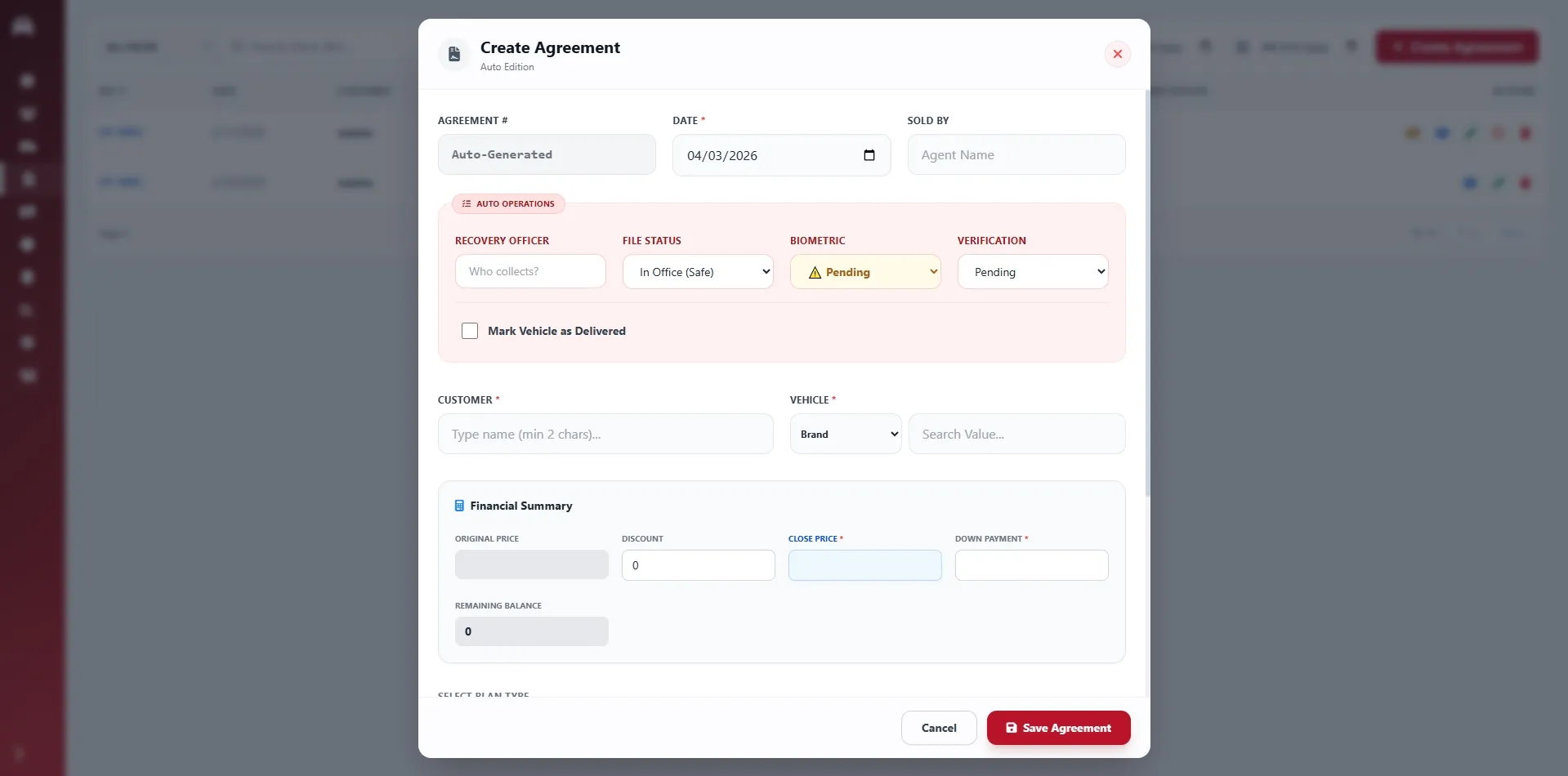The height and width of the screenshot is (776, 1568).
Task: Dismiss the dialog using the X icon
Action: click(x=1117, y=54)
